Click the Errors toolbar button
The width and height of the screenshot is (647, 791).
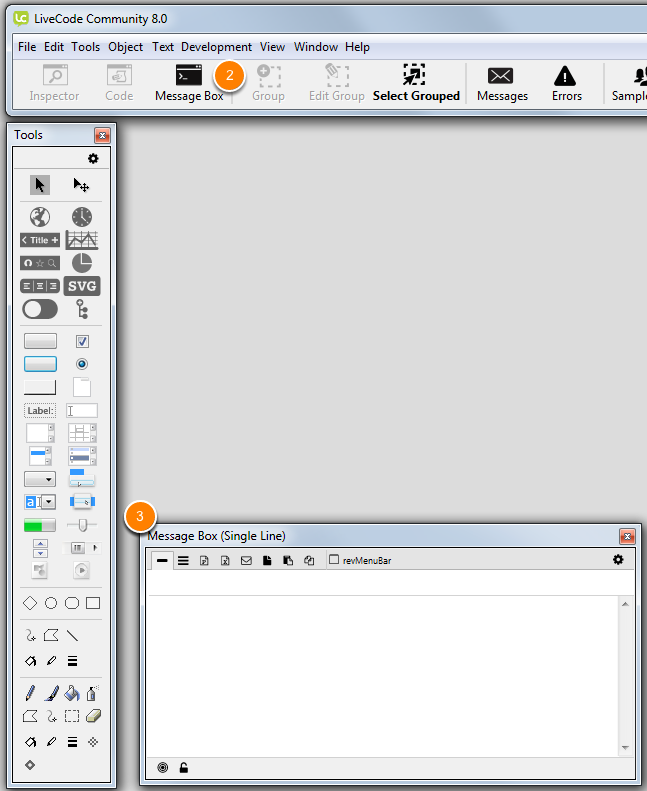[x=566, y=83]
